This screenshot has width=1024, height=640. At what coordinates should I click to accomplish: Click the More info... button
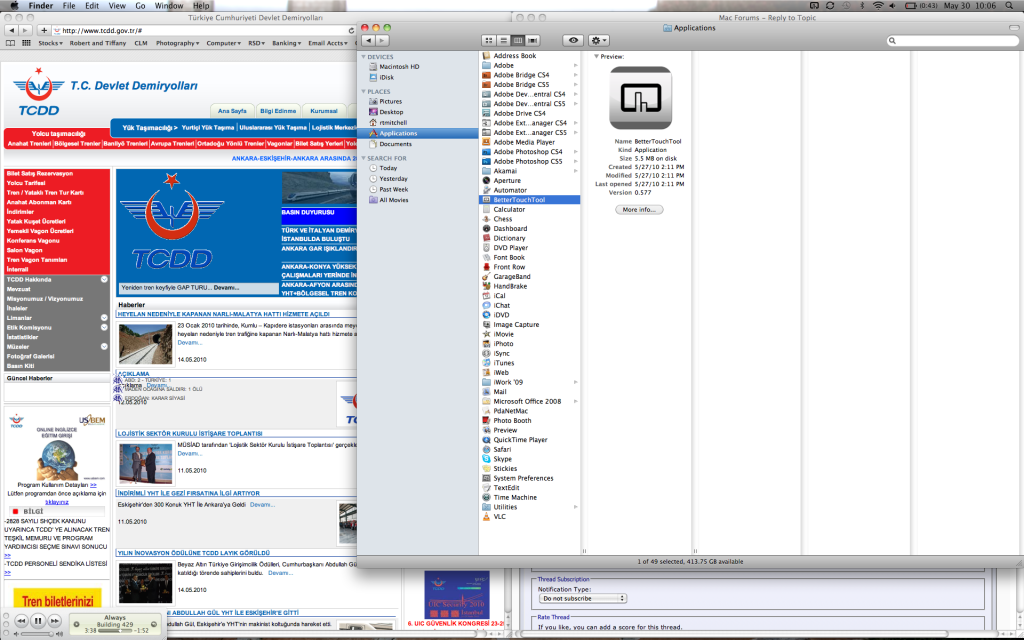[639, 210]
